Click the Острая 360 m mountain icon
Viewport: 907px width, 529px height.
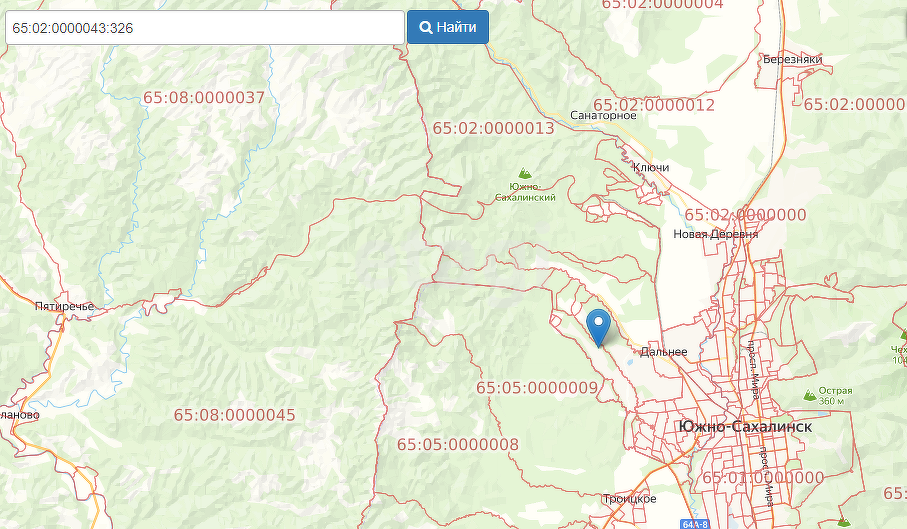pos(810,396)
